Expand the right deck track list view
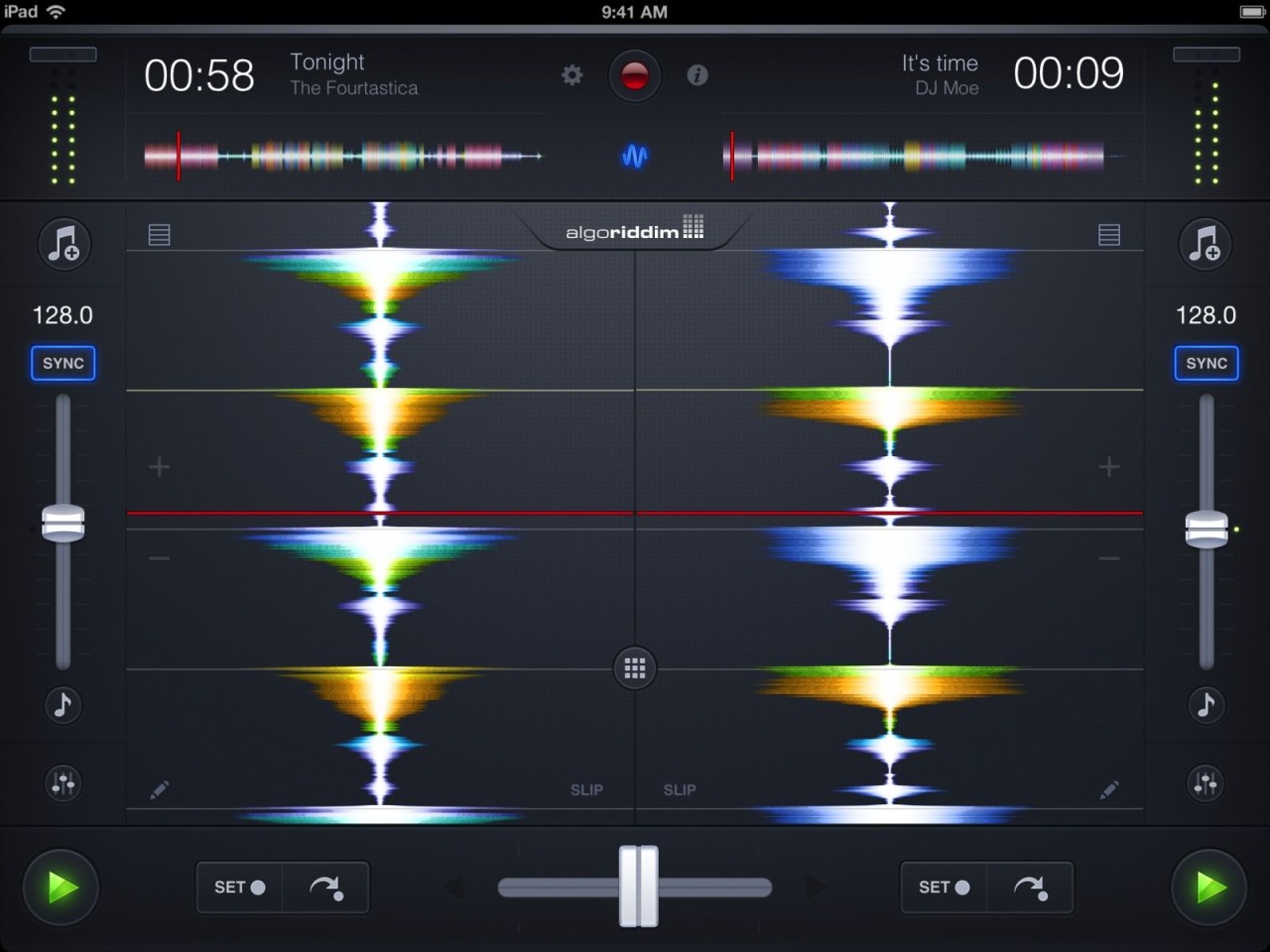The width and height of the screenshot is (1270, 952). tap(1109, 234)
